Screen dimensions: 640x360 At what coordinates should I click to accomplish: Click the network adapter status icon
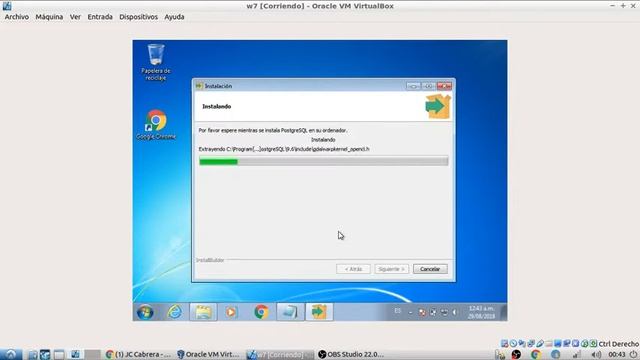531,344
